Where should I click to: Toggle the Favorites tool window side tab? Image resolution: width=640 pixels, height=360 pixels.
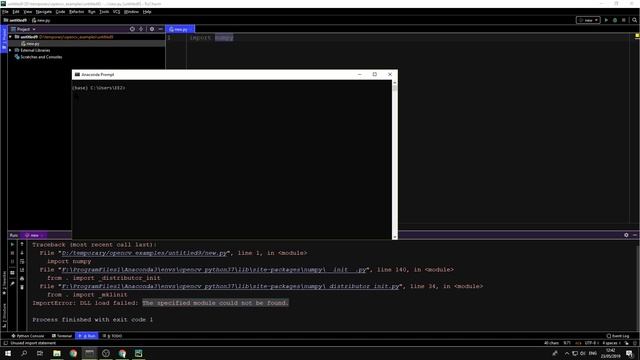pyautogui.click(x=4, y=282)
